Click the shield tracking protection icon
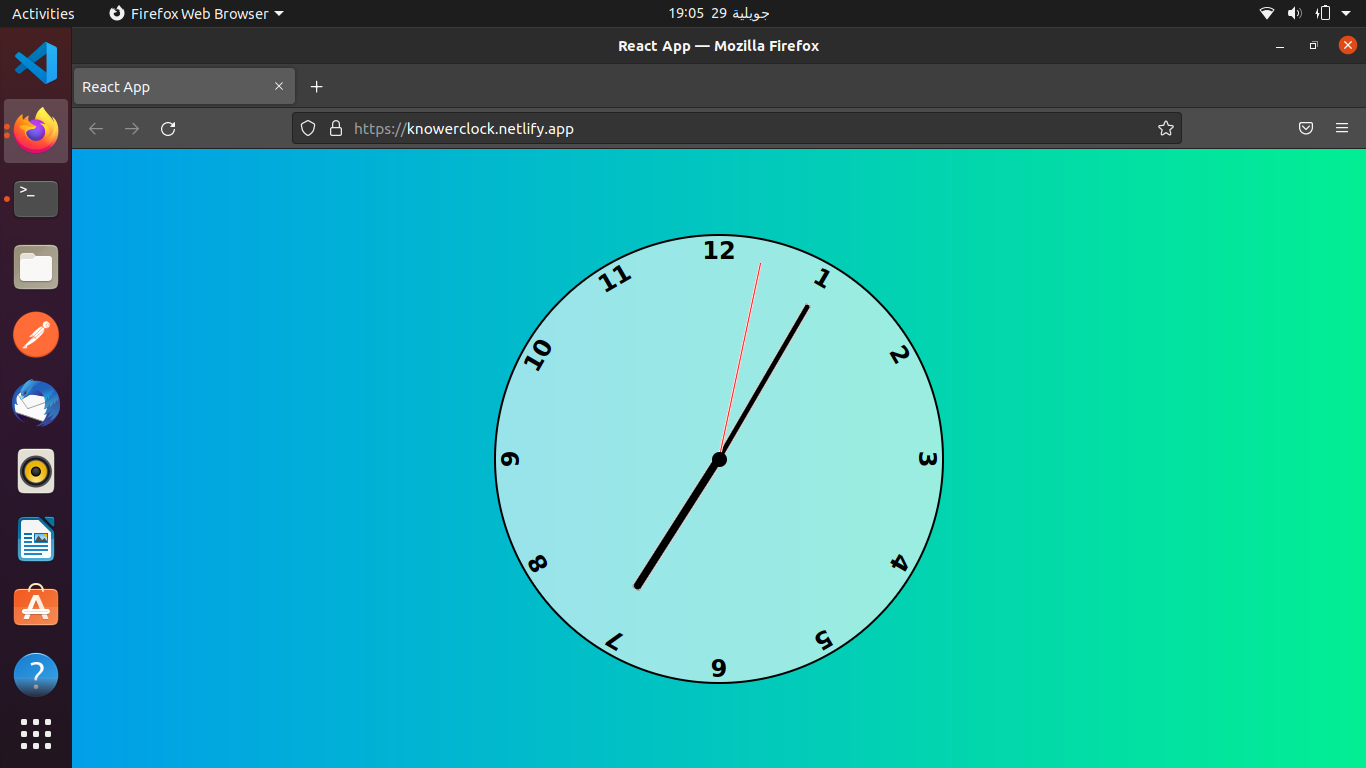 (308, 128)
